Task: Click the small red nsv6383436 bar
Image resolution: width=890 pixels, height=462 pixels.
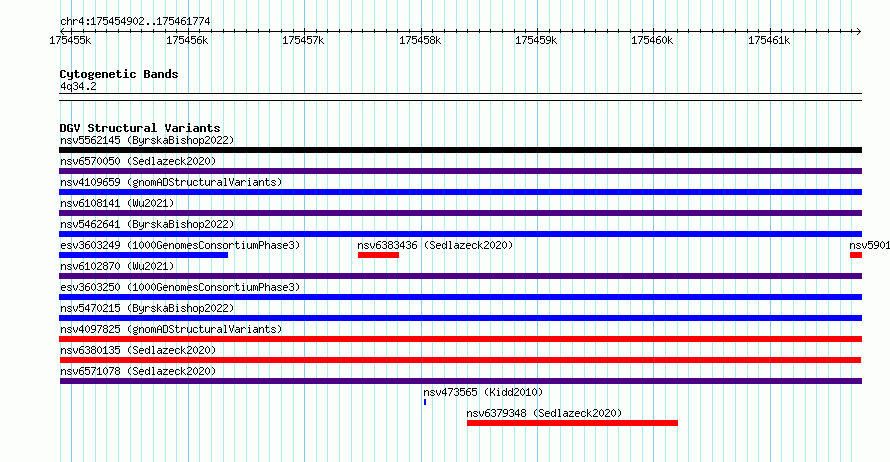Action: pyautogui.click(x=379, y=255)
